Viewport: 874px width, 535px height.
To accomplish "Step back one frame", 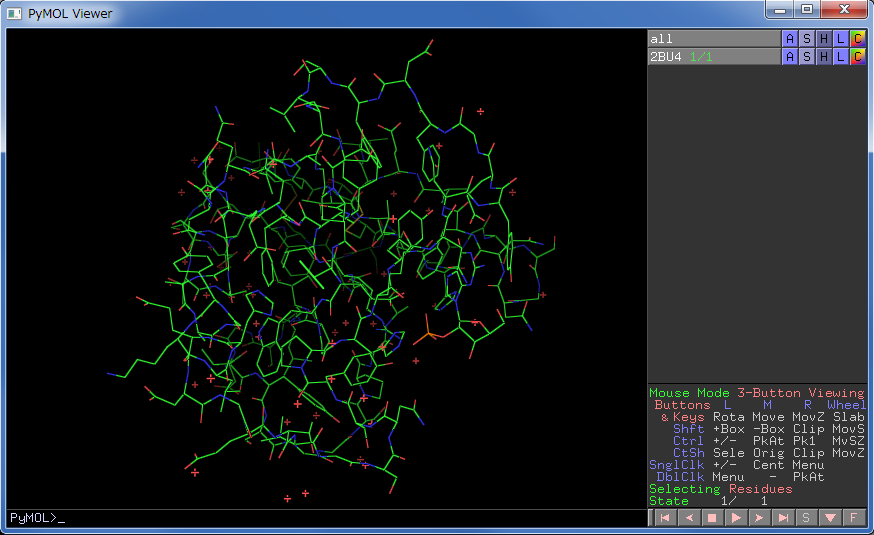I will pos(688,518).
